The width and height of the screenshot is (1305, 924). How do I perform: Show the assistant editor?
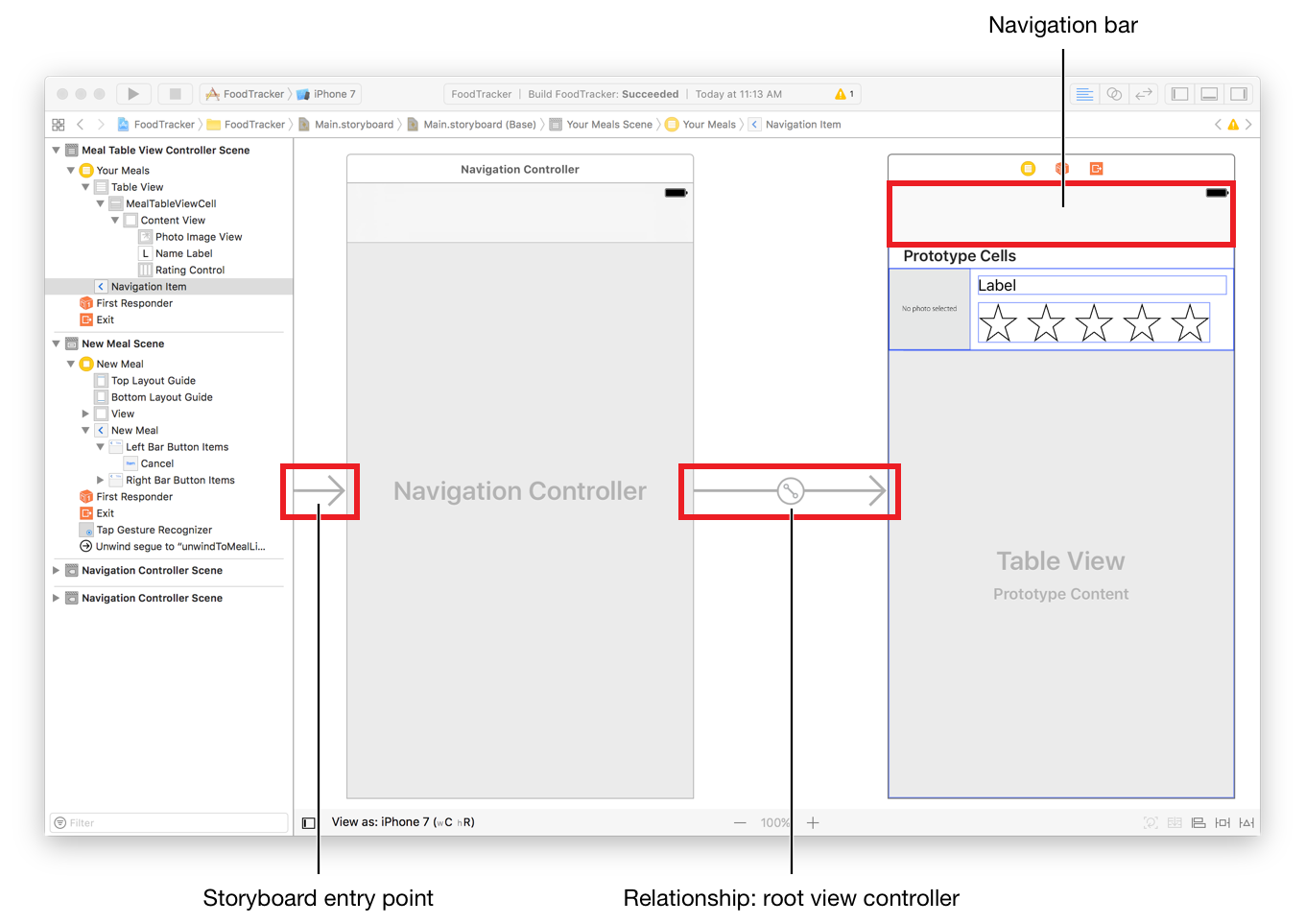pyautogui.click(x=1114, y=94)
